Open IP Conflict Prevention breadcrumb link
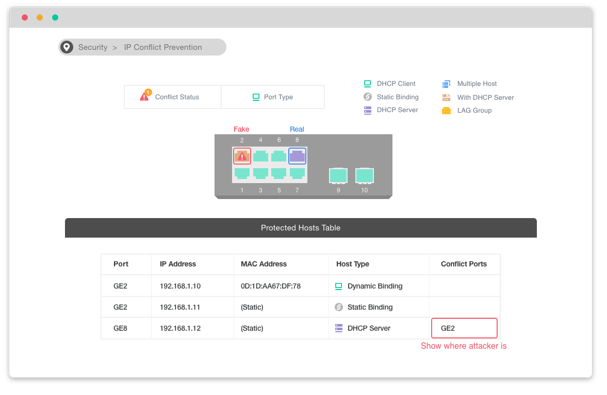This screenshot has width=607, height=395. point(163,47)
